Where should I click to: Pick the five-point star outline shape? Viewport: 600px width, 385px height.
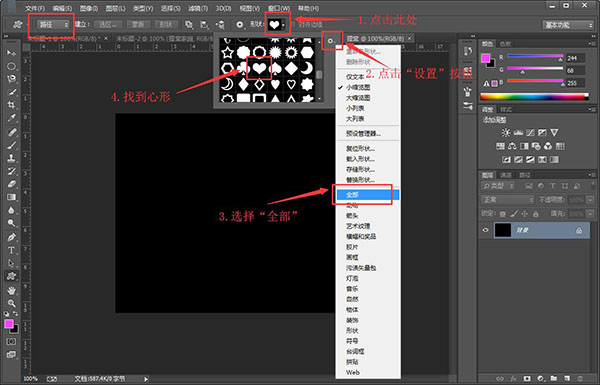(227, 52)
